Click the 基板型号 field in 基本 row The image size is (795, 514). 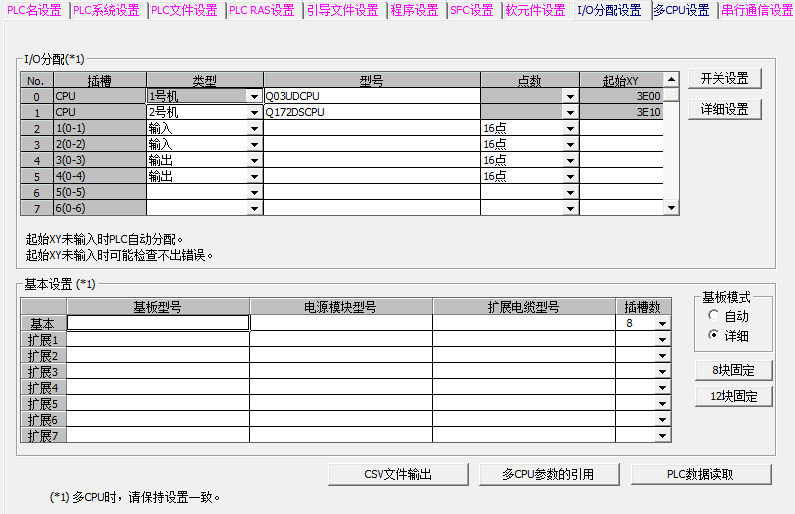coord(158,323)
